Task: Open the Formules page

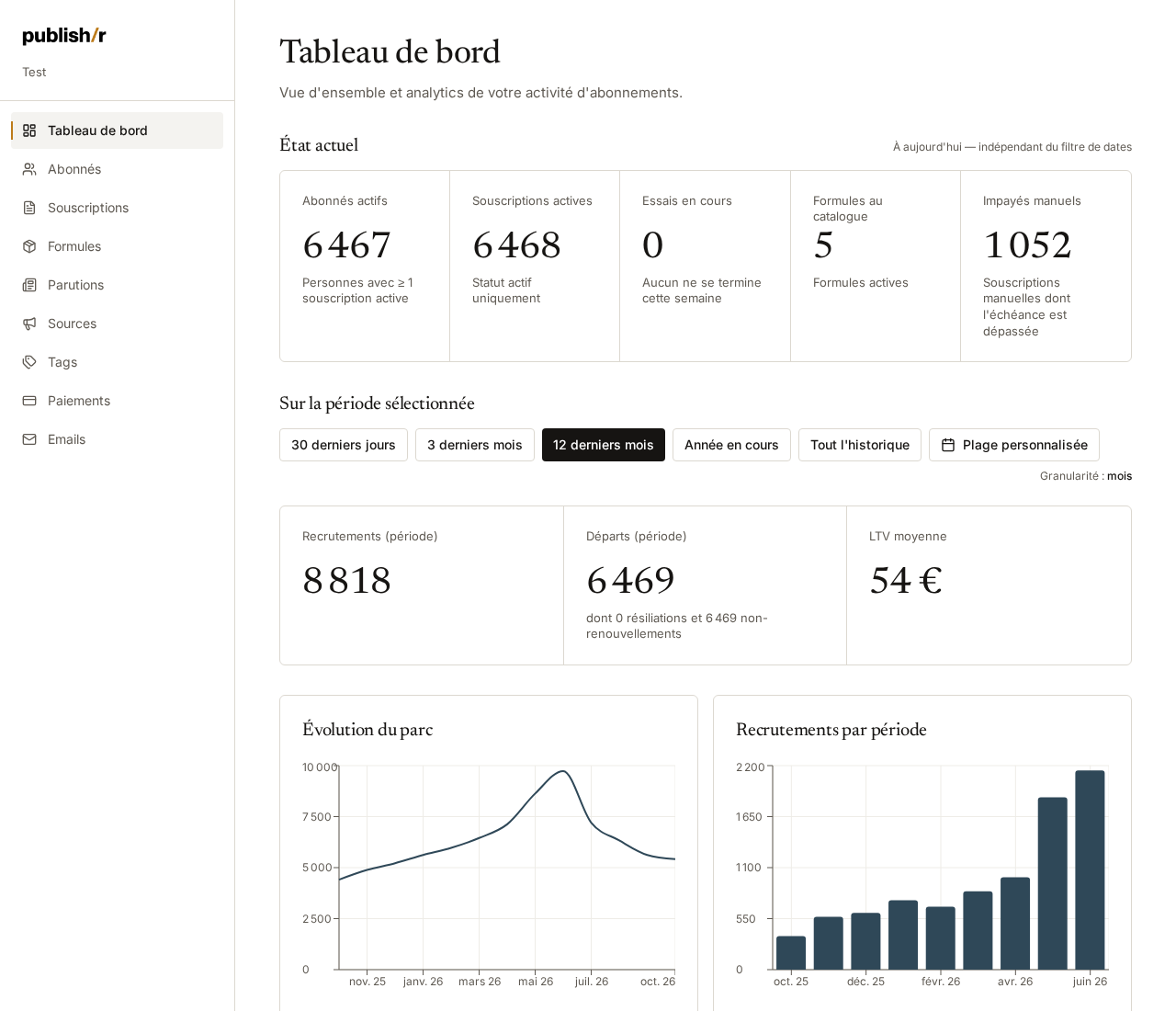Action: pos(117,246)
